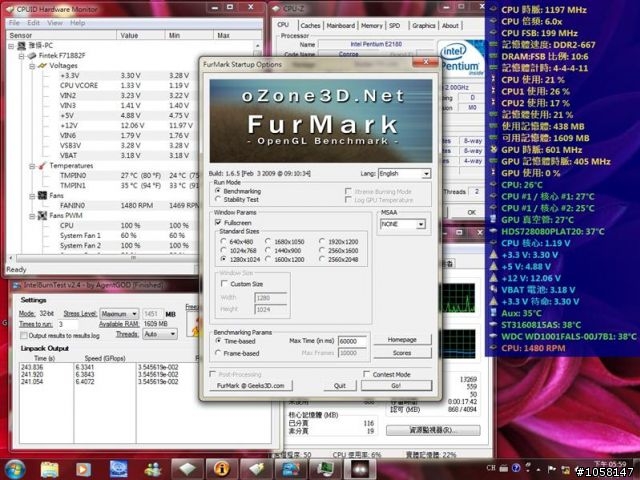640x480 pixels.
Task: Collapse the Voltages tree node
Action: point(32,65)
